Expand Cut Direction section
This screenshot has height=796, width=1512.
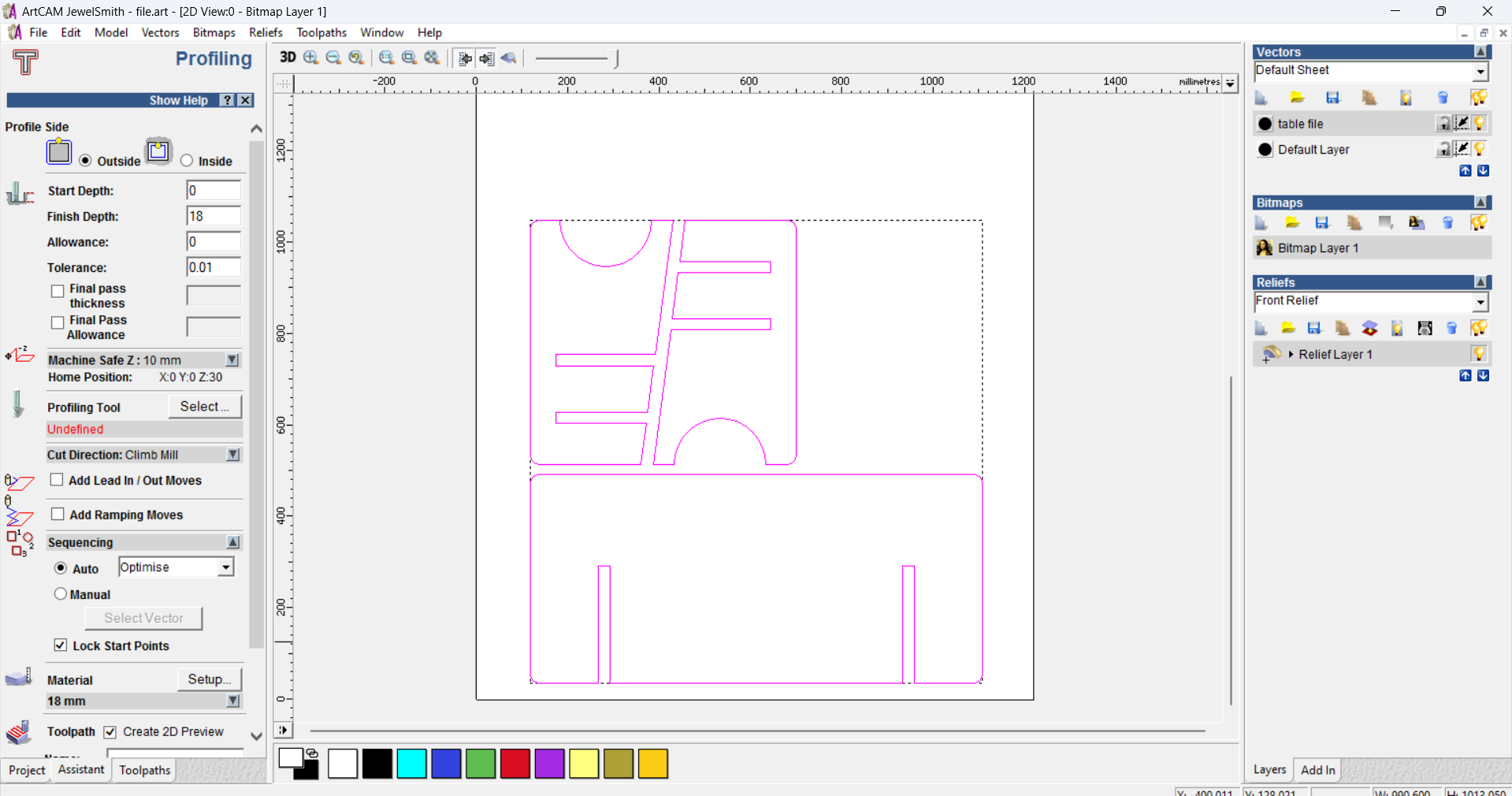tap(233, 455)
